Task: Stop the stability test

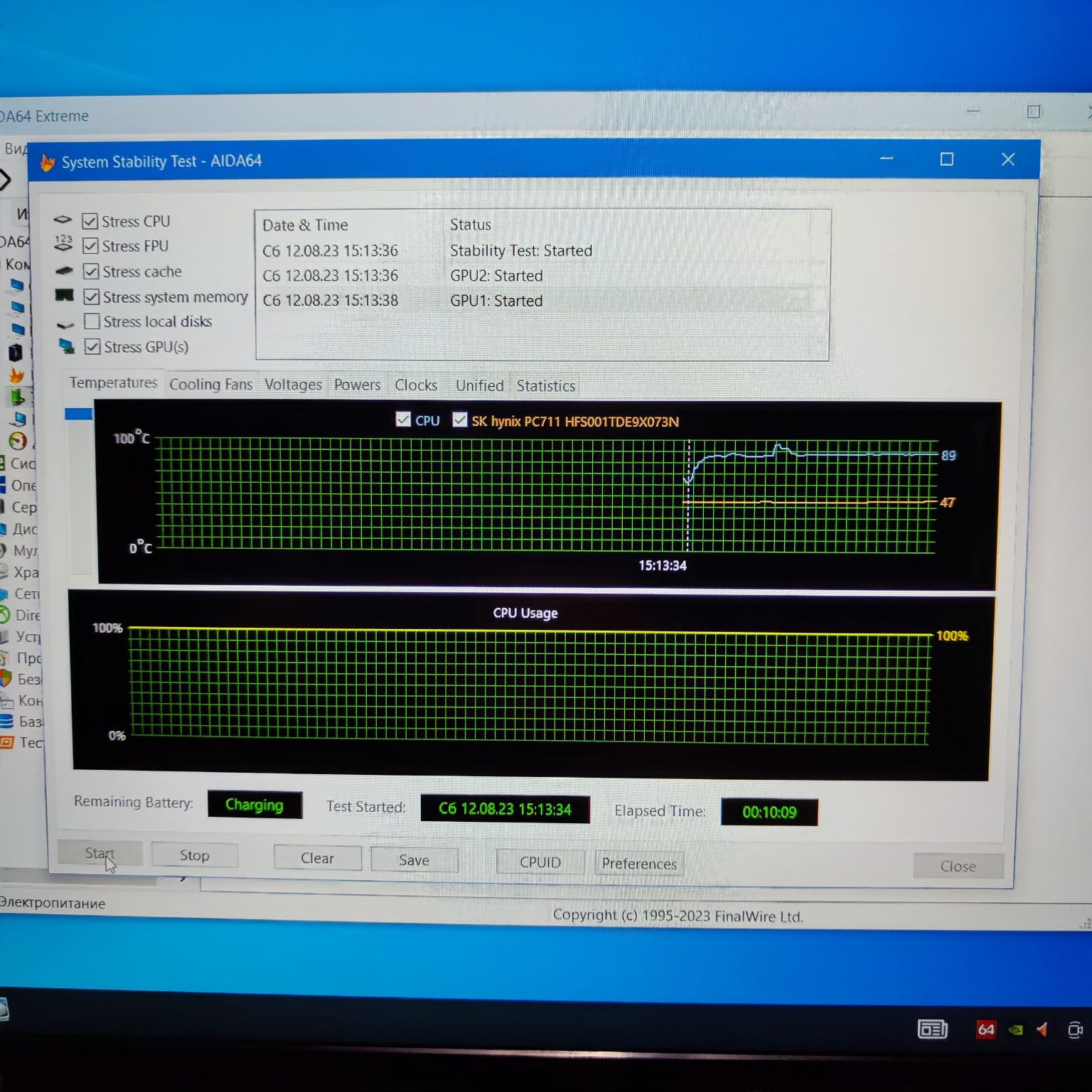Action: [194, 855]
